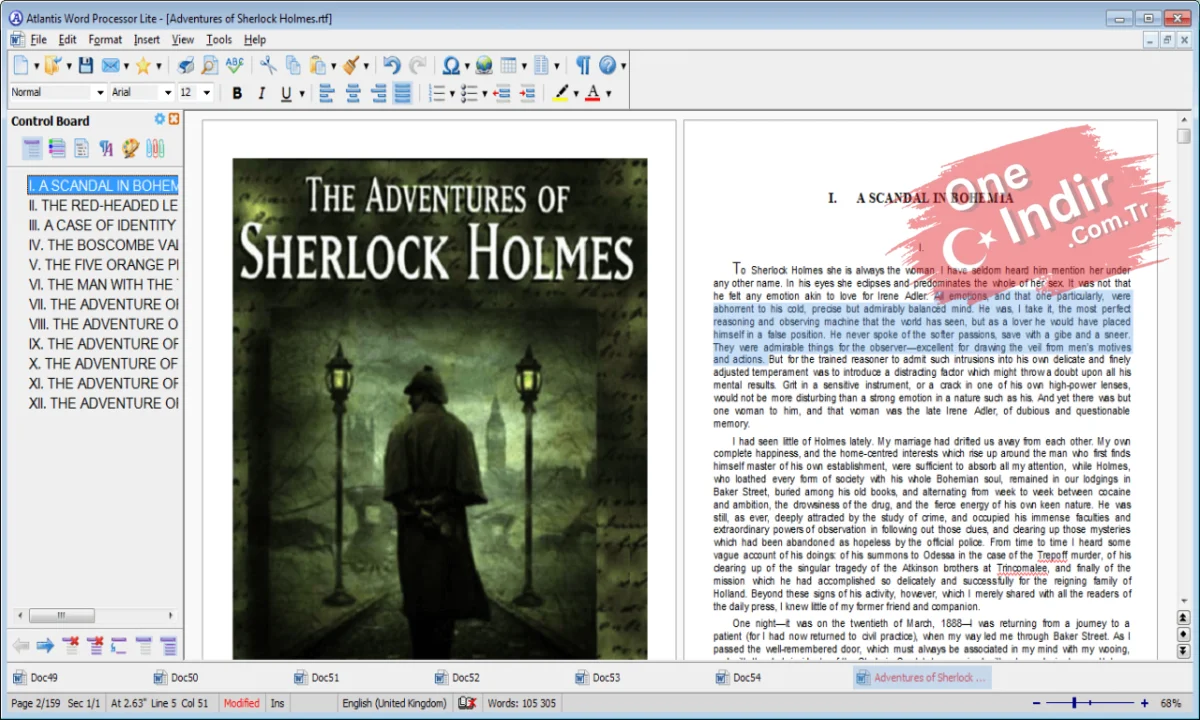Open the paragraph style Normal dropdown
Image resolution: width=1200 pixels, height=720 pixels.
[x=99, y=92]
